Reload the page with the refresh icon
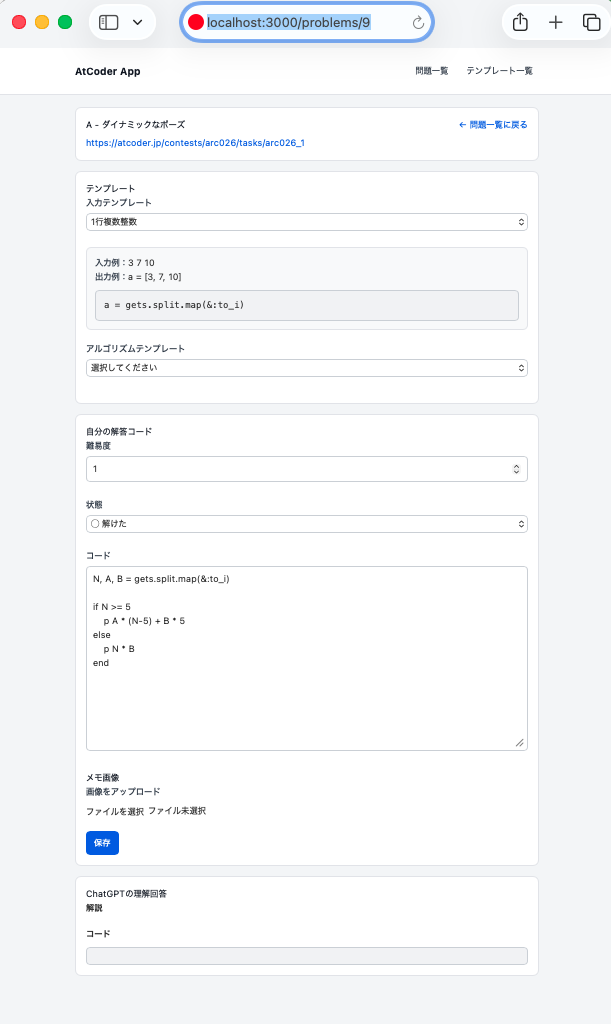The width and height of the screenshot is (611, 1024). (x=418, y=23)
